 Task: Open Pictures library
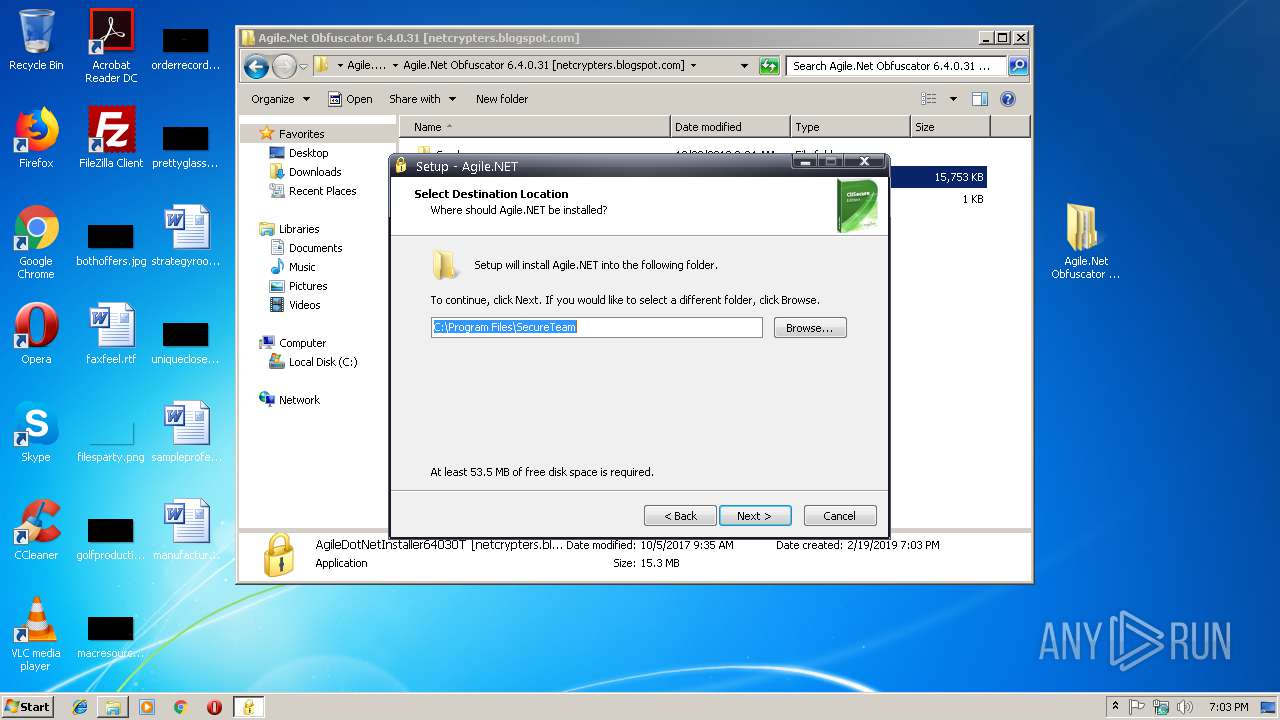click(308, 286)
